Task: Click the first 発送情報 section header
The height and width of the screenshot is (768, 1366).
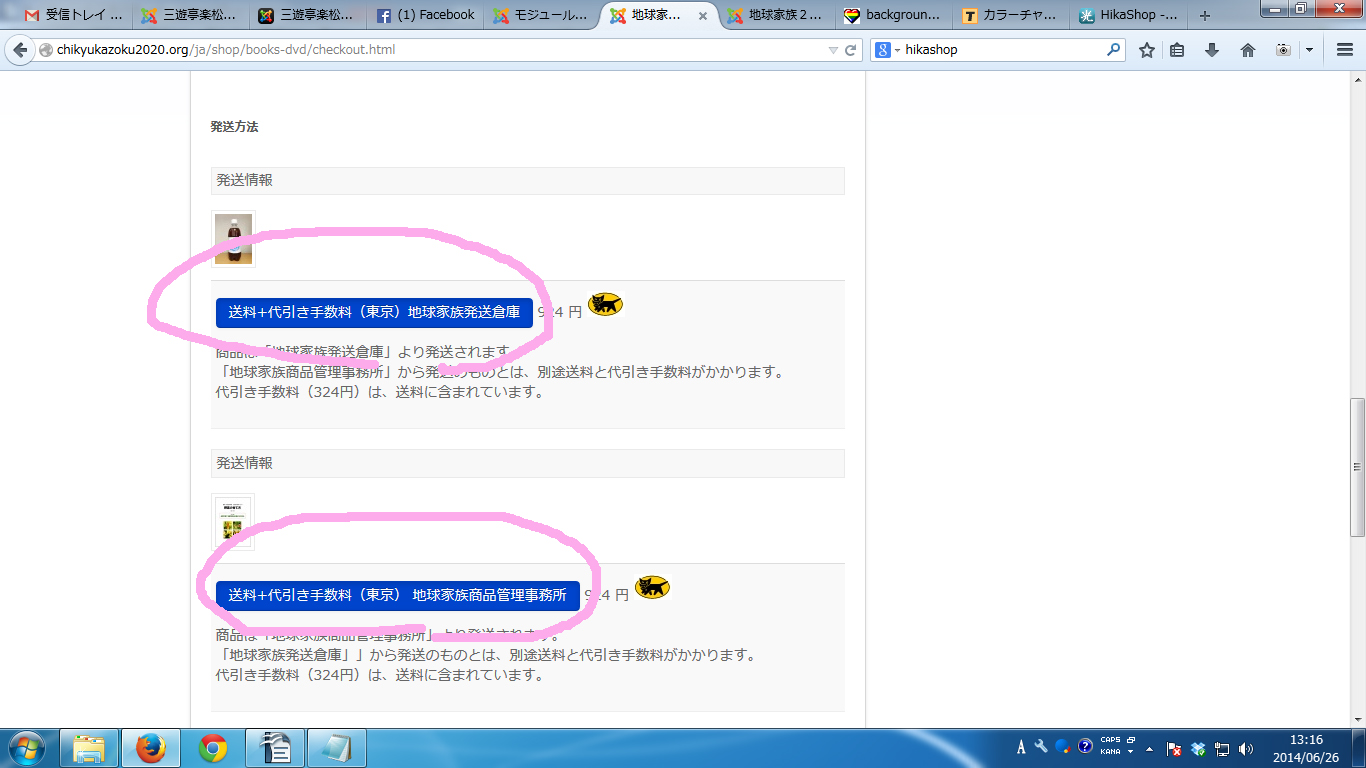Action: [x=528, y=180]
